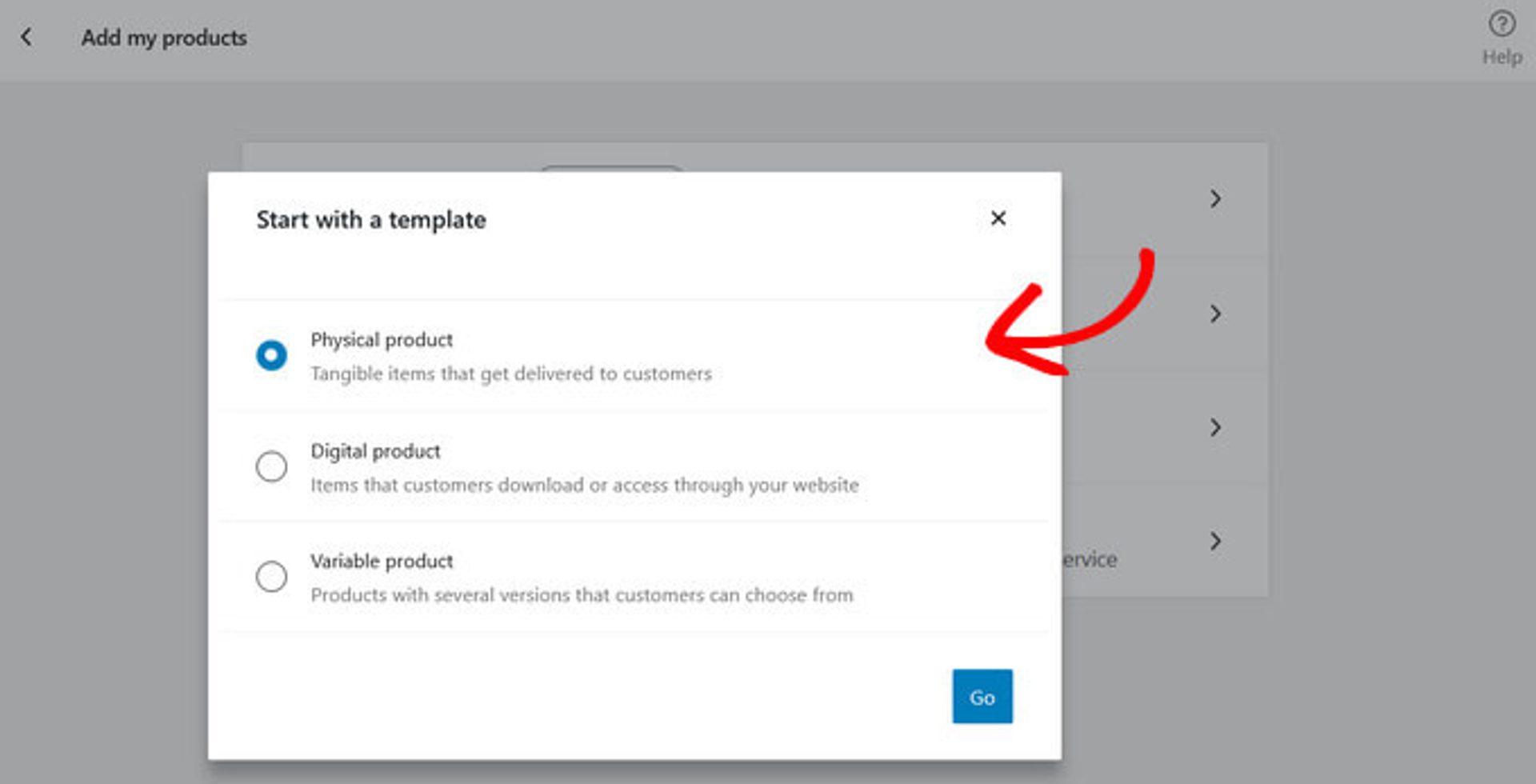This screenshot has height=784, width=1536.
Task: Click the Variable product label text
Action: (382, 561)
